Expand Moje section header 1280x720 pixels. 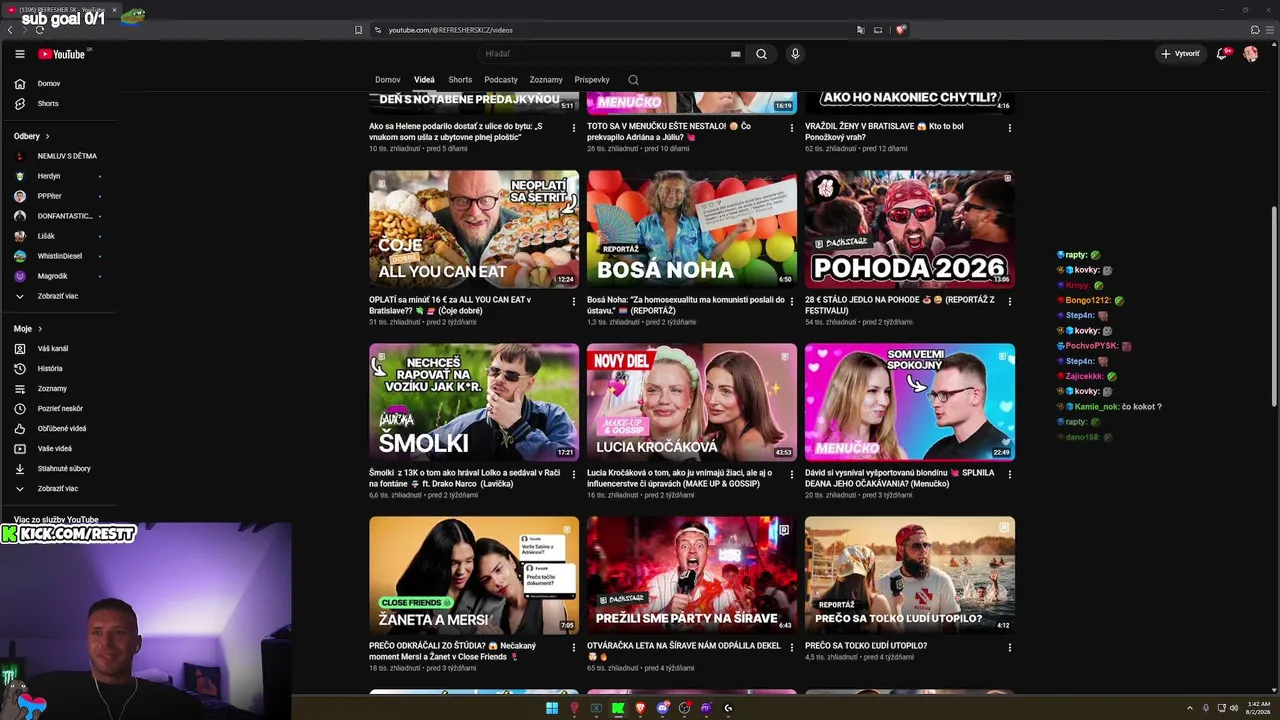click(28, 329)
